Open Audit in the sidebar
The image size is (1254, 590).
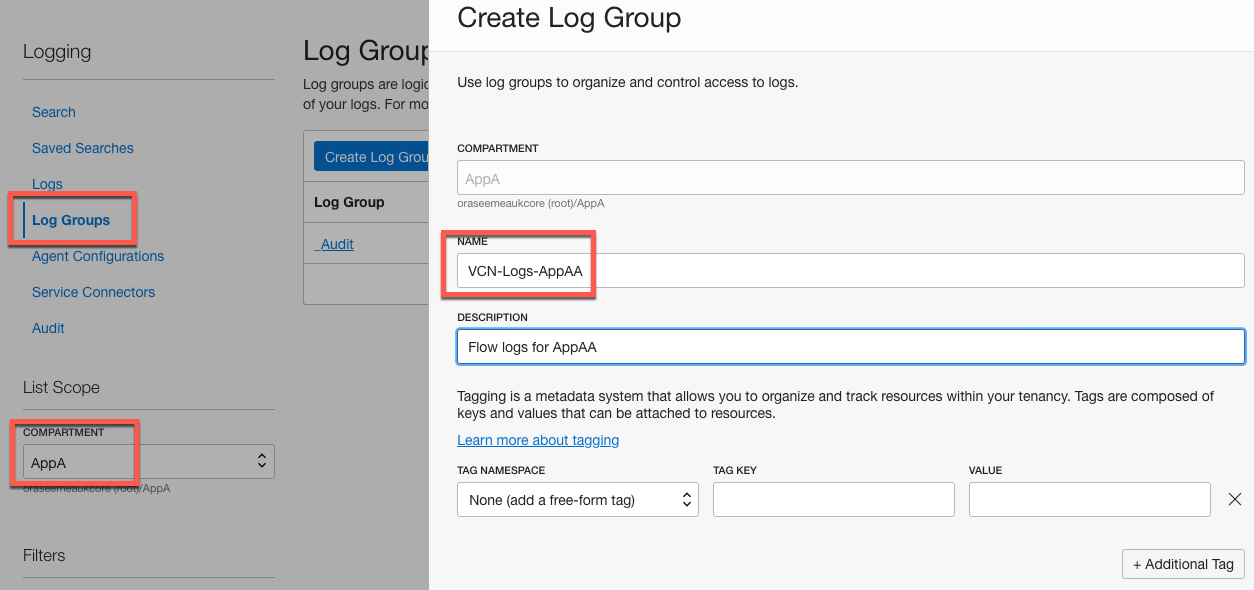click(x=48, y=328)
